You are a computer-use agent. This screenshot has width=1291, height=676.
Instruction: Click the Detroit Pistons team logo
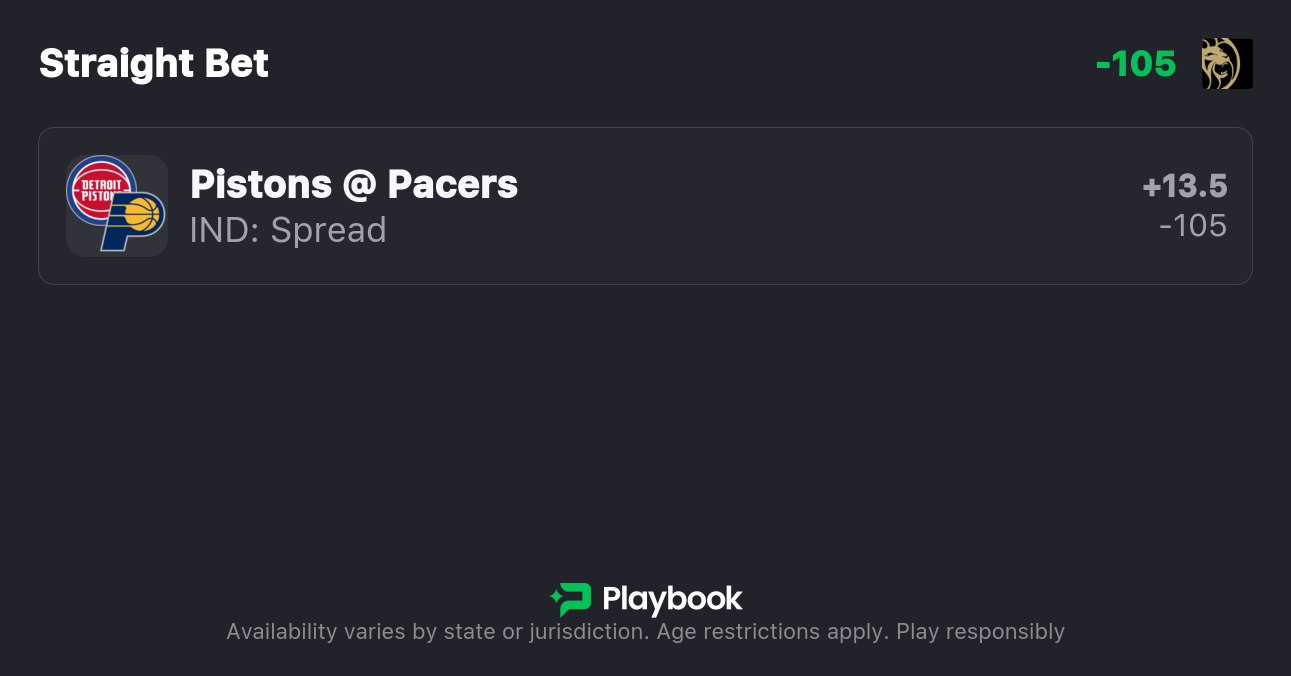coord(101,189)
